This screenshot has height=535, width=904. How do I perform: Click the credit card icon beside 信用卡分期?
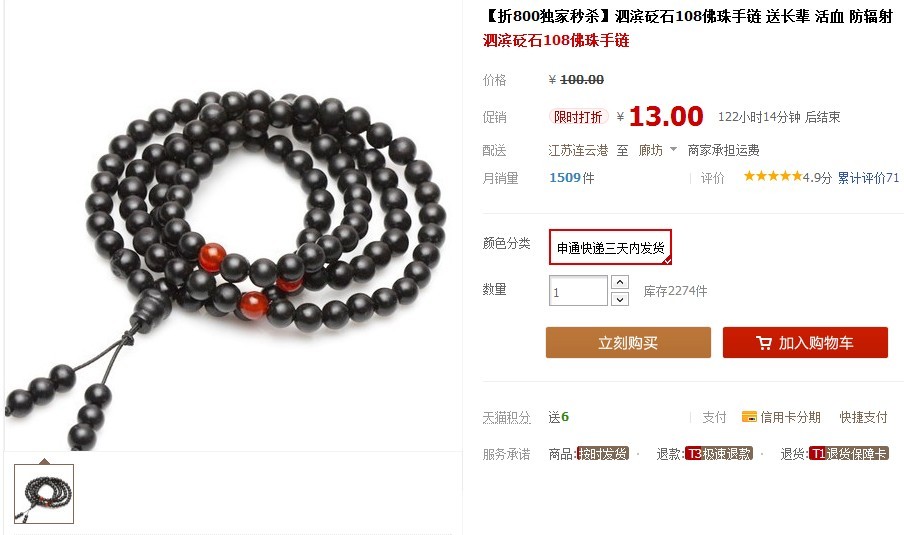pyautogui.click(x=749, y=417)
